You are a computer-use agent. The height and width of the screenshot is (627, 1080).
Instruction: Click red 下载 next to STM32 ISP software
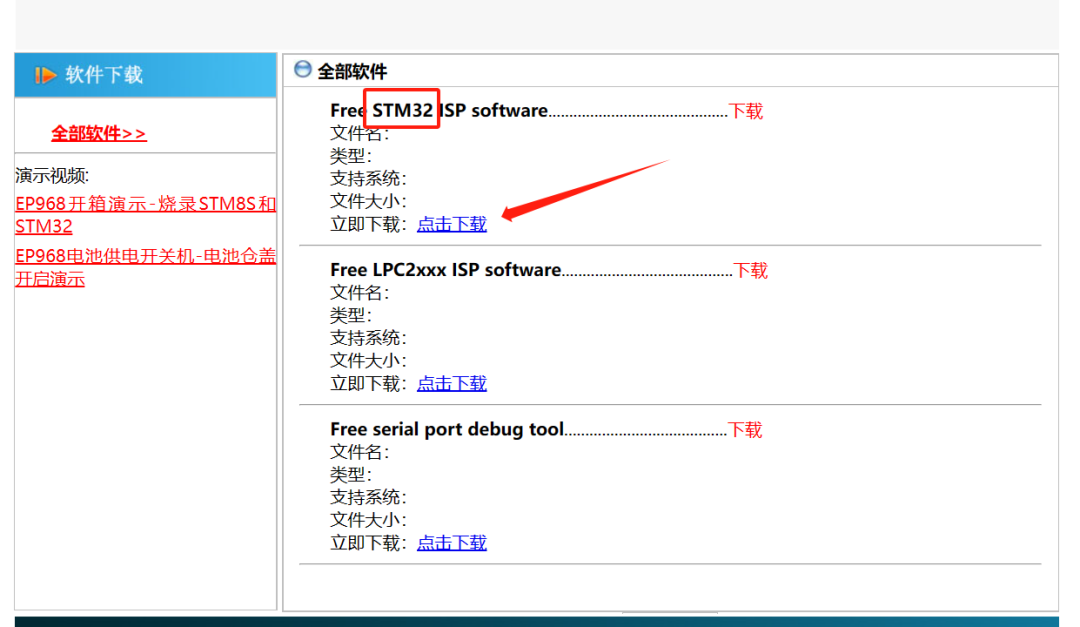point(745,111)
